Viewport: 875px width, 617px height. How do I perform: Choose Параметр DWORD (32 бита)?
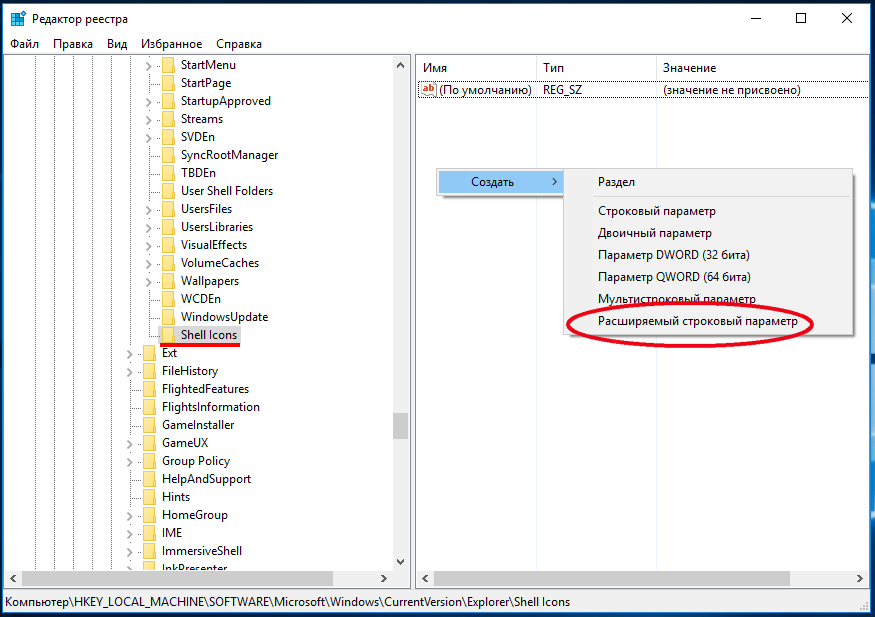click(708, 255)
